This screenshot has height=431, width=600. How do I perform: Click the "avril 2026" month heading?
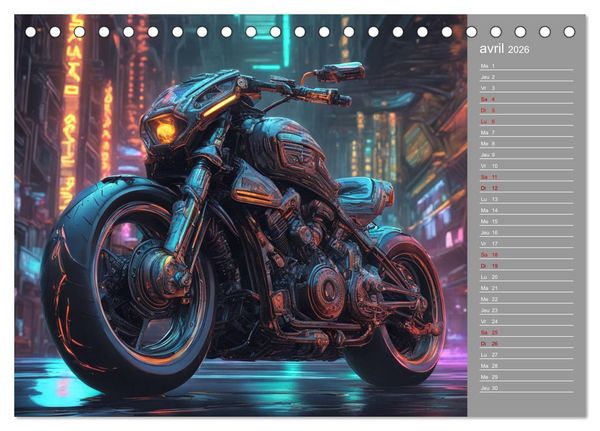click(504, 49)
